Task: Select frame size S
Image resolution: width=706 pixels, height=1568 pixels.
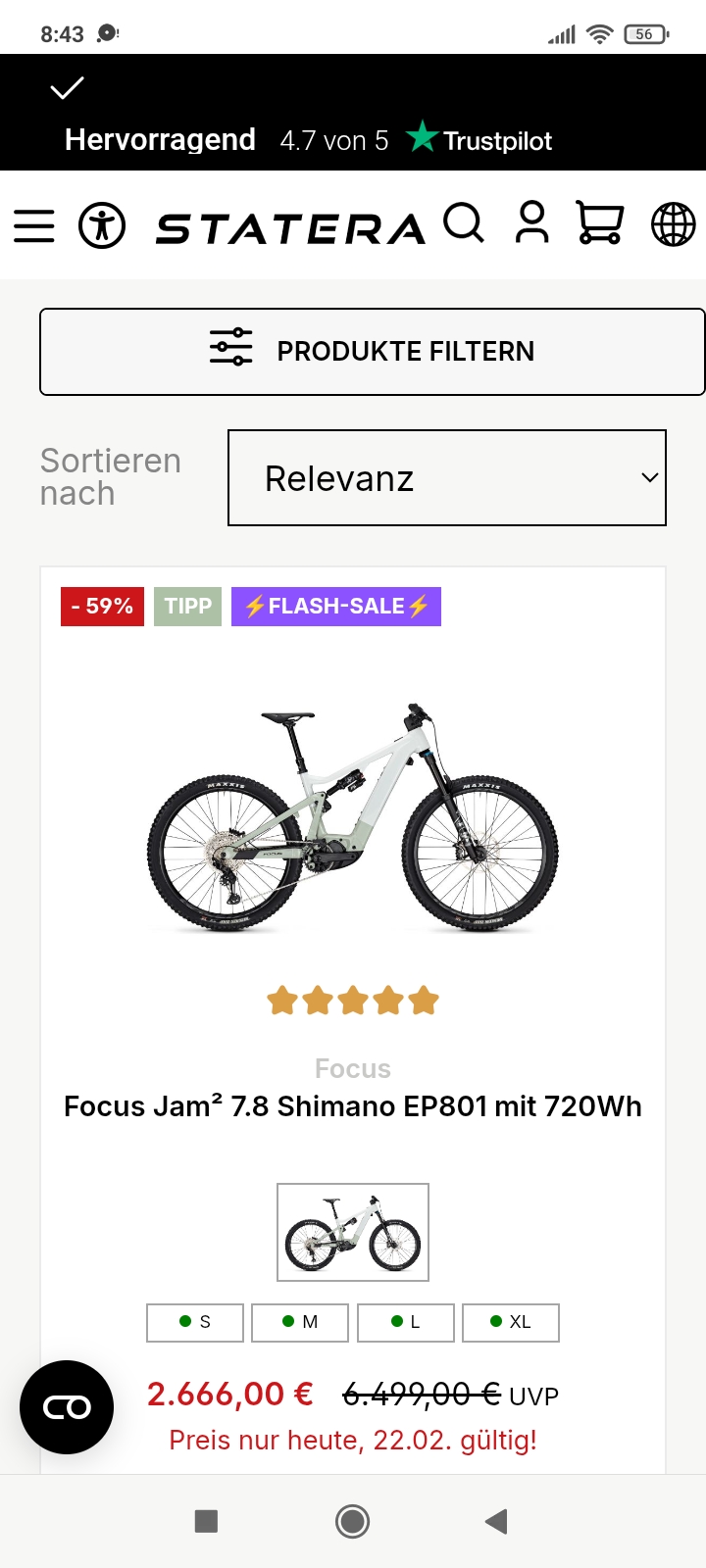Action: (x=195, y=1322)
